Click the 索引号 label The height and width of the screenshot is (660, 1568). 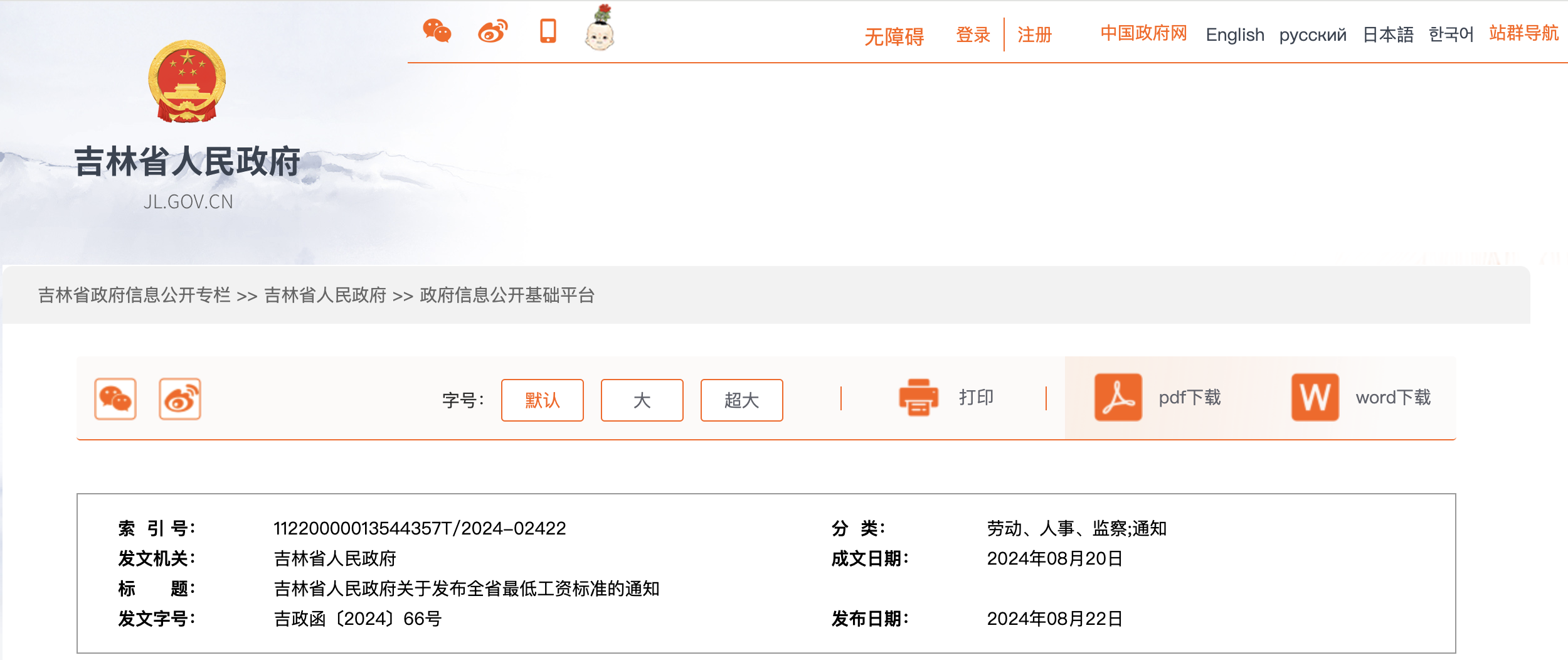tap(157, 528)
